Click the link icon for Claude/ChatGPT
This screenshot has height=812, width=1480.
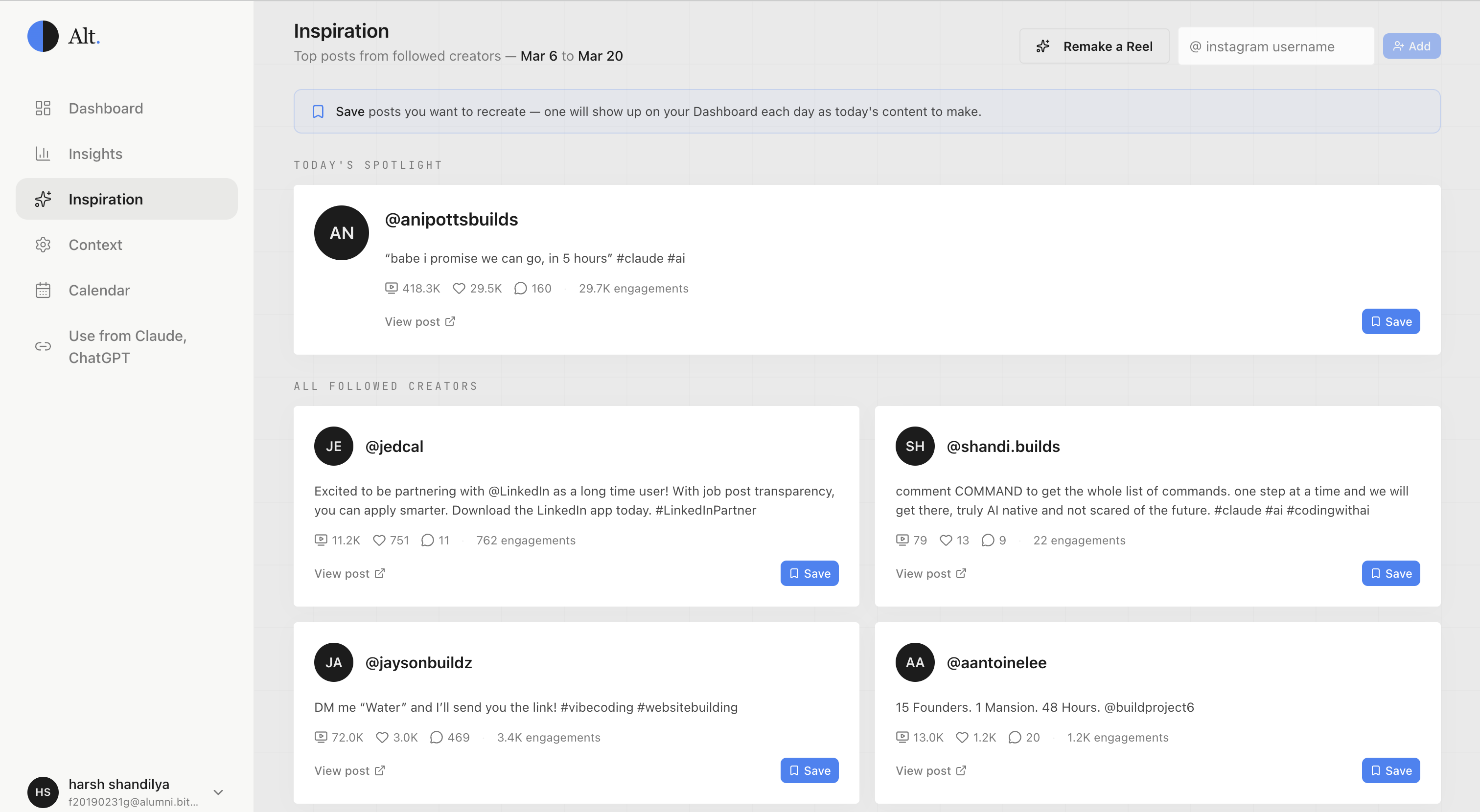point(43,346)
